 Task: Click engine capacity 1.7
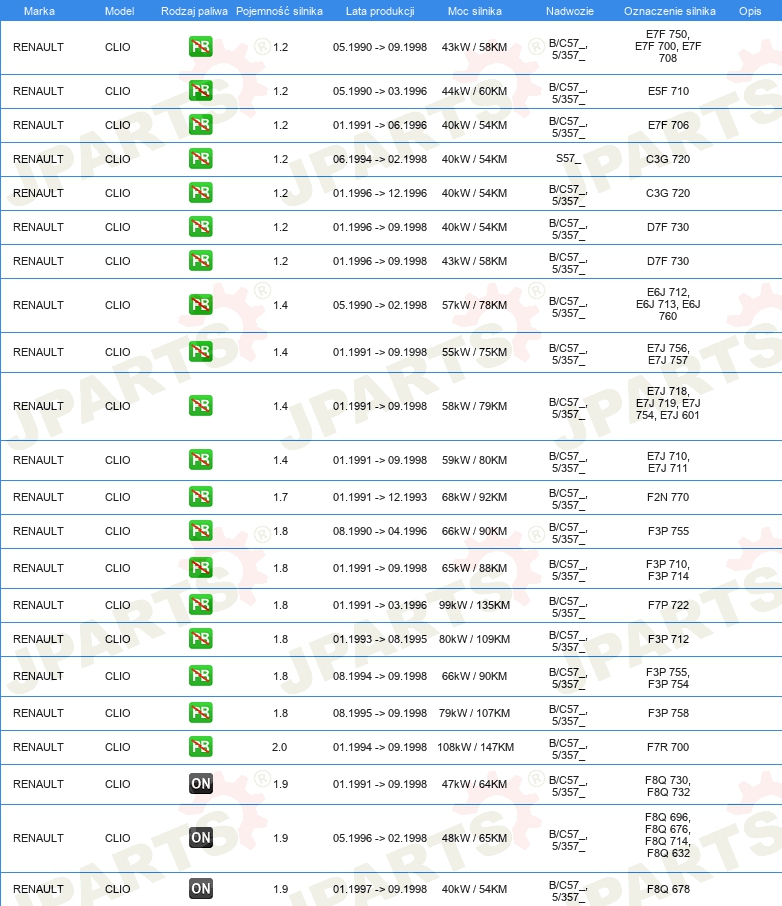(280, 497)
